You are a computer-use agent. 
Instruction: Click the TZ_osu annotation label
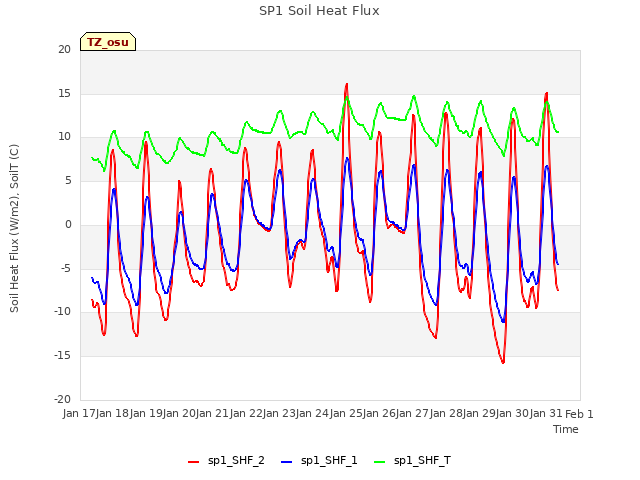(x=108, y=42)
